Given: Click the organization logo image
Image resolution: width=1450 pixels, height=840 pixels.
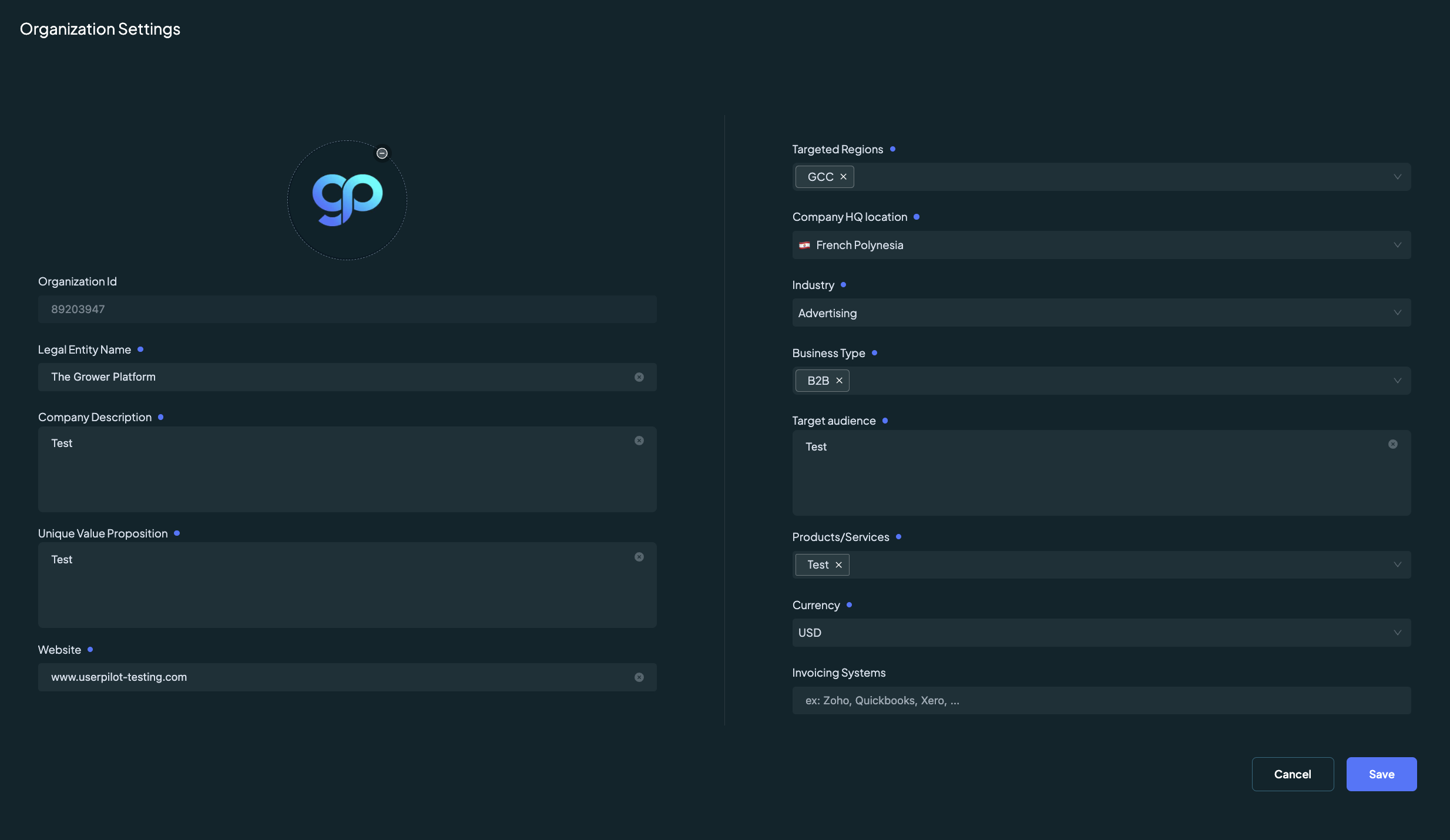Looking at the screenshot, I should 347,200.
